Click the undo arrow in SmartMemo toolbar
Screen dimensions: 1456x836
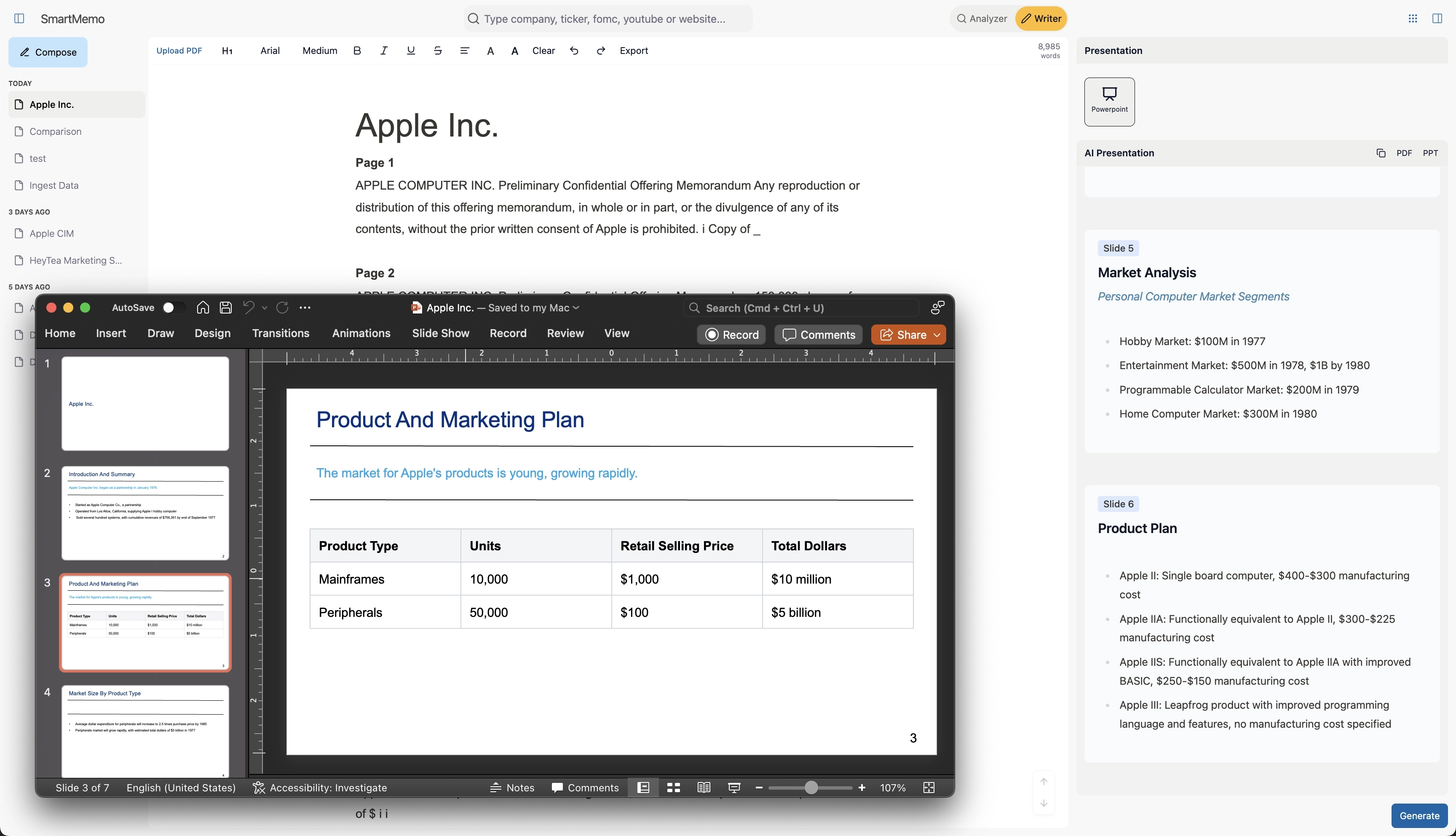574,51
